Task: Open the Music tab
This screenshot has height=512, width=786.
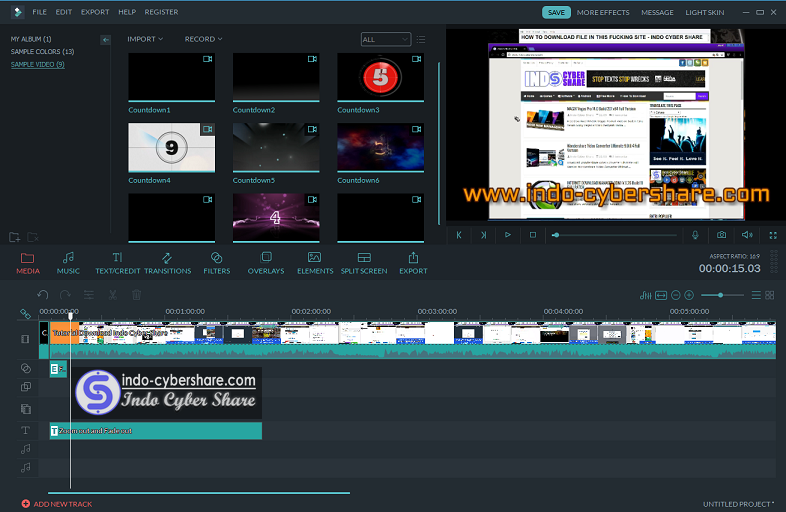Action: coord(68,263)
